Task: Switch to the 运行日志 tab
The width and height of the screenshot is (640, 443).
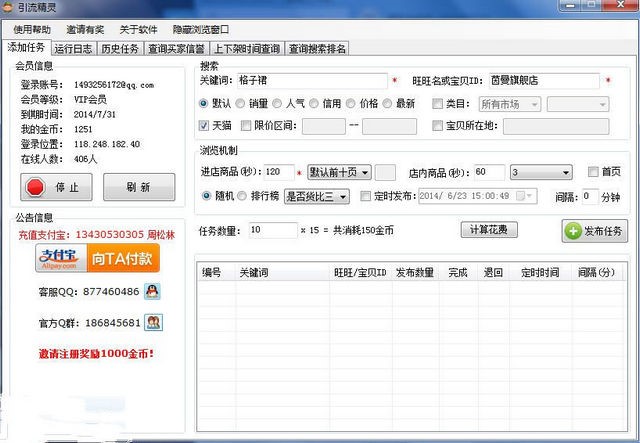Action: point(73,49)
